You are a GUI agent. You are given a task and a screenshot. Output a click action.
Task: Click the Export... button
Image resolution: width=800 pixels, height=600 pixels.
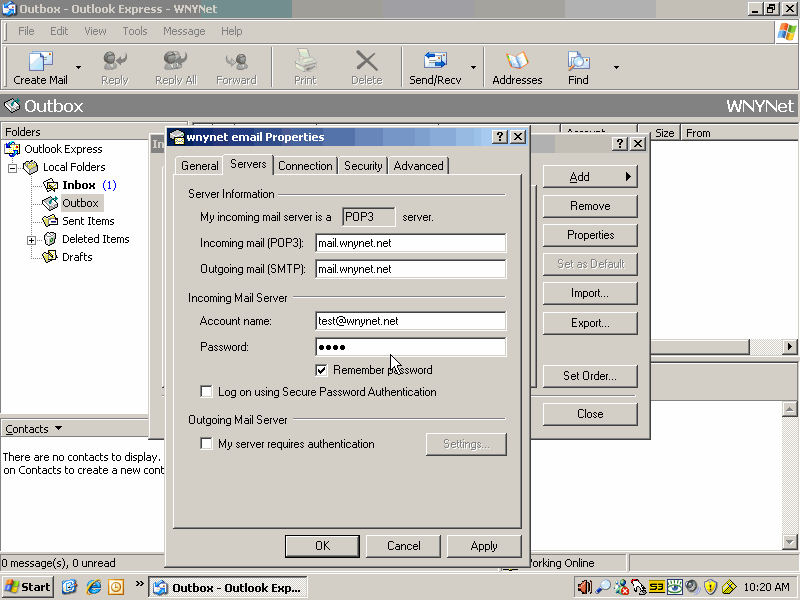590,323
